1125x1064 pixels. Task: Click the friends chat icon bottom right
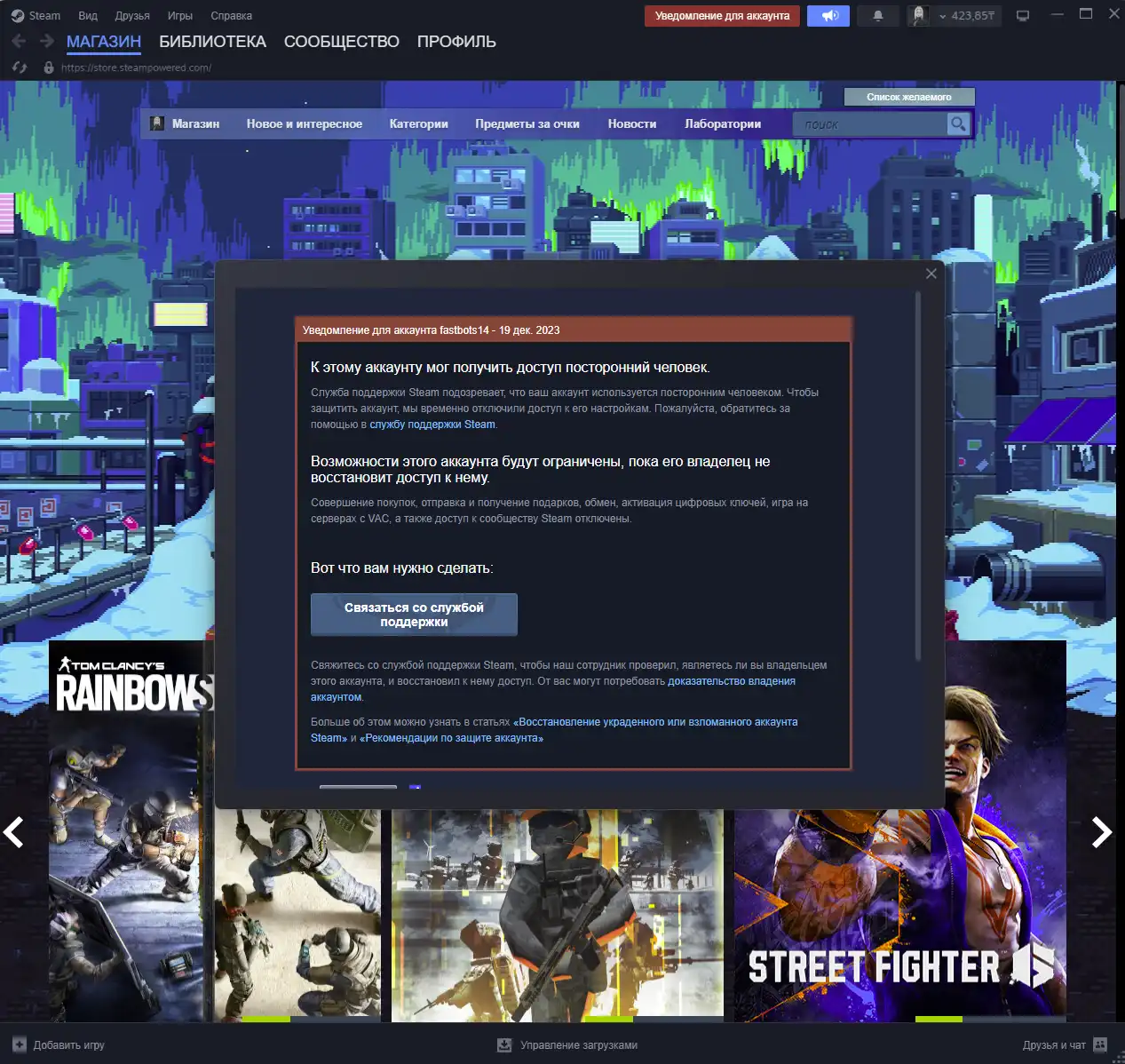pyautogui.click(x=1100, y=1045)
